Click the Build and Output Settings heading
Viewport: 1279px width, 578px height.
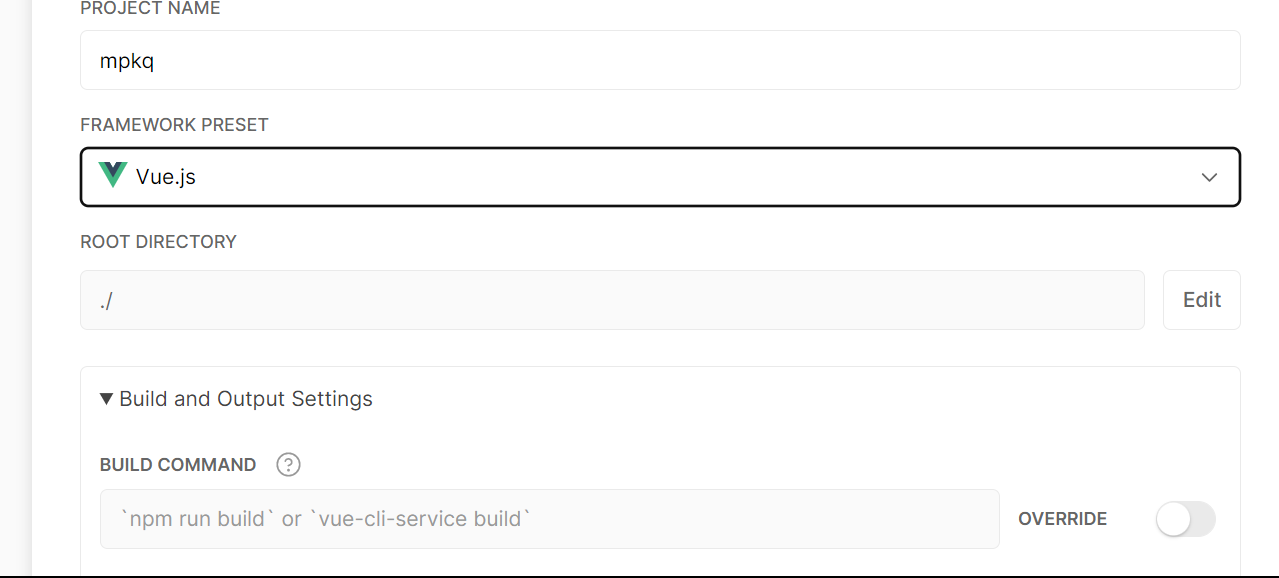(x=246, y=399)
